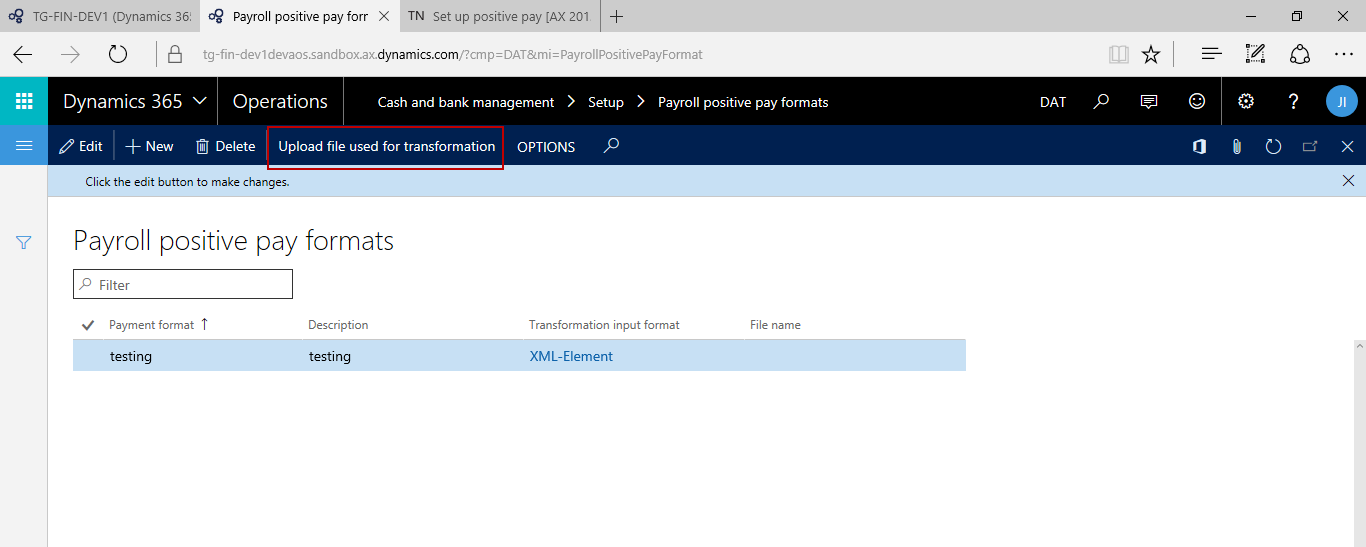
Task: Expand the Dynamics 365 dropdown chevron
Action: [x=199, y=101]
